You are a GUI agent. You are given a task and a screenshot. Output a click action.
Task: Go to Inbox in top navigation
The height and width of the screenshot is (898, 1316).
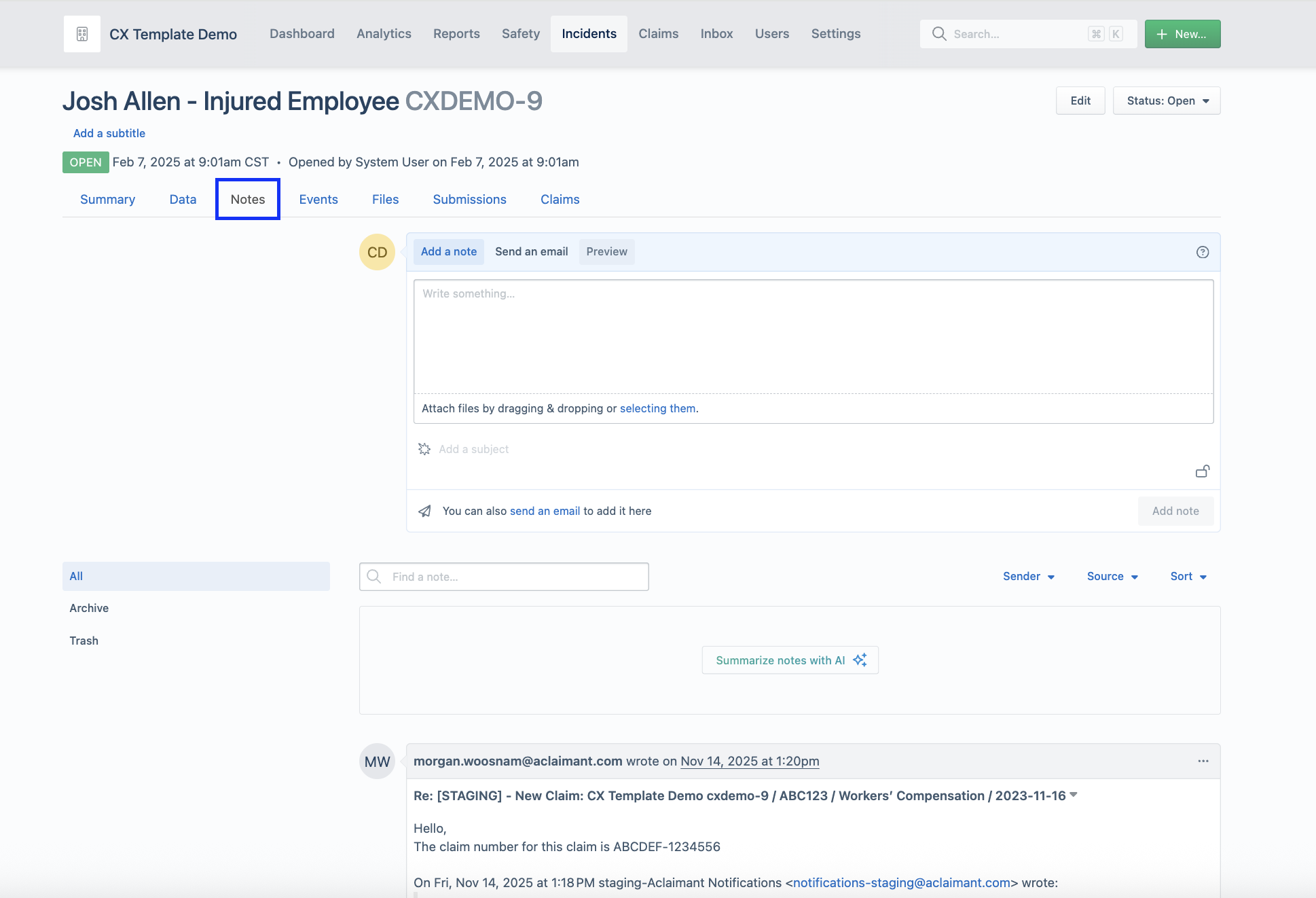pos(716,34)
